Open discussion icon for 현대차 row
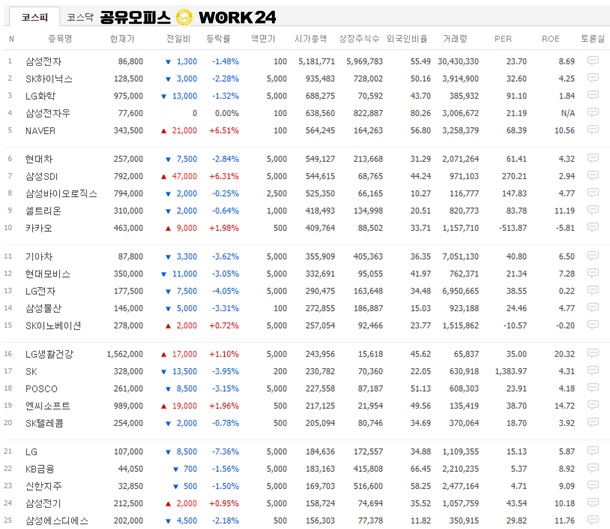610x529 pixels. tap(592, 158)
